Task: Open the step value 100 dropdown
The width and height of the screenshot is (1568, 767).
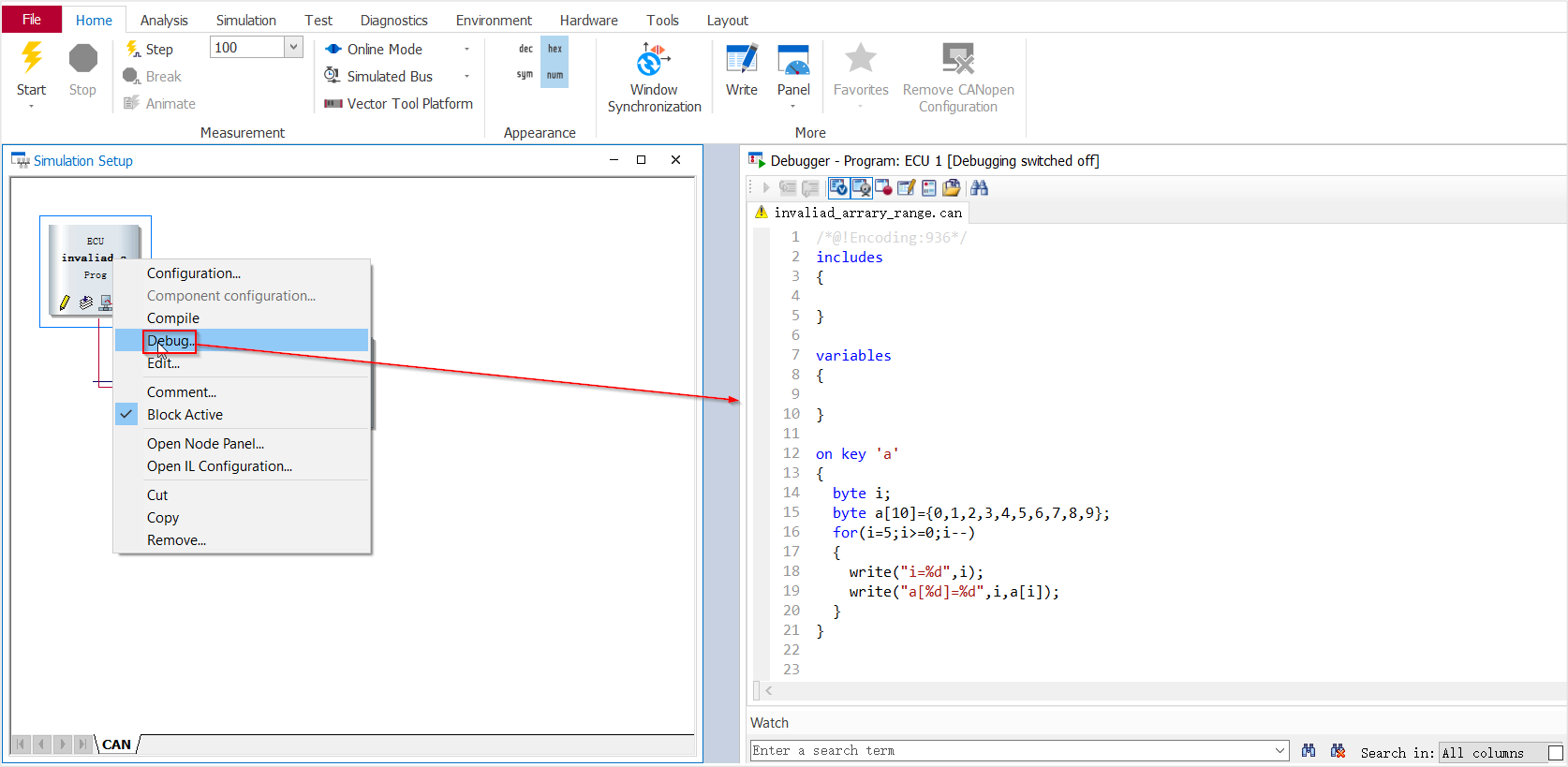Action: (294, 48)
